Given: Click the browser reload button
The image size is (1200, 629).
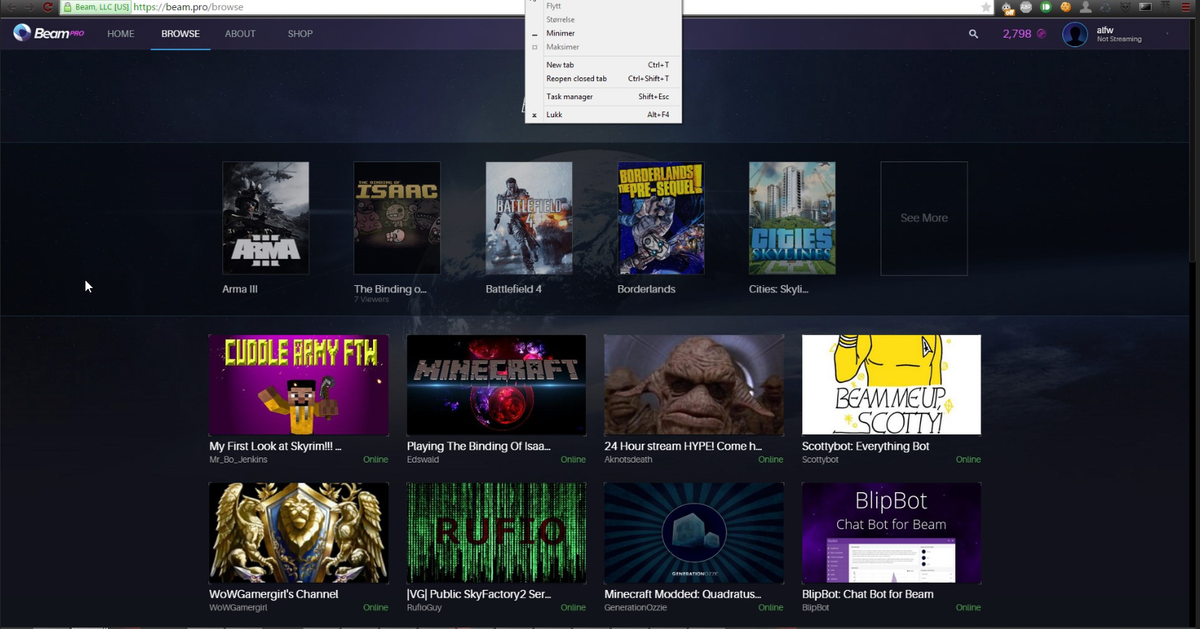Looking at the screenshot, I should click(x=47, y=7).
